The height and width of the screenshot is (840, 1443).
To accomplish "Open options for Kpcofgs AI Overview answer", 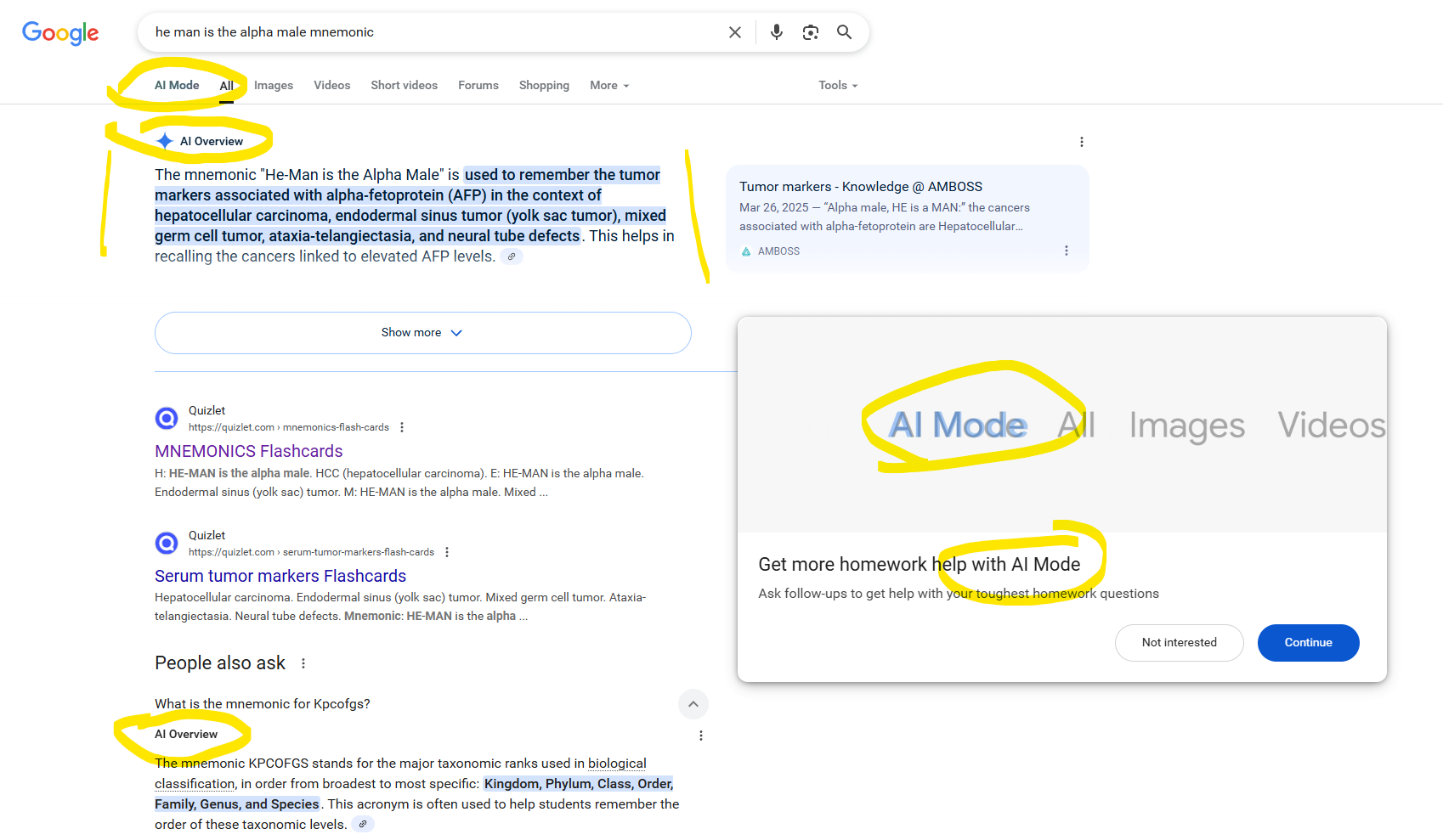I will tap(701, 736).
